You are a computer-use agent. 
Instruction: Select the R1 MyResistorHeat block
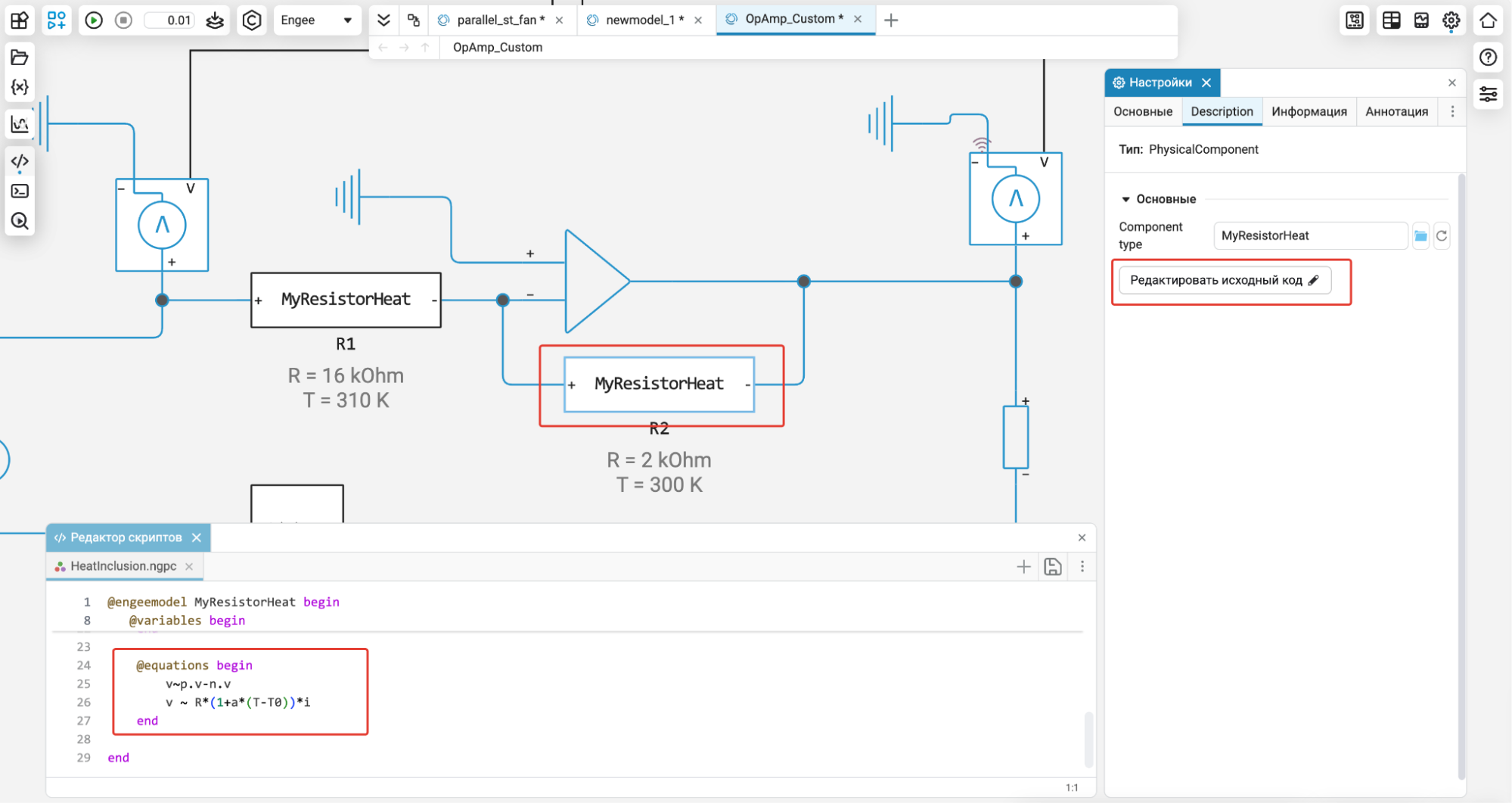pos(346,300)
